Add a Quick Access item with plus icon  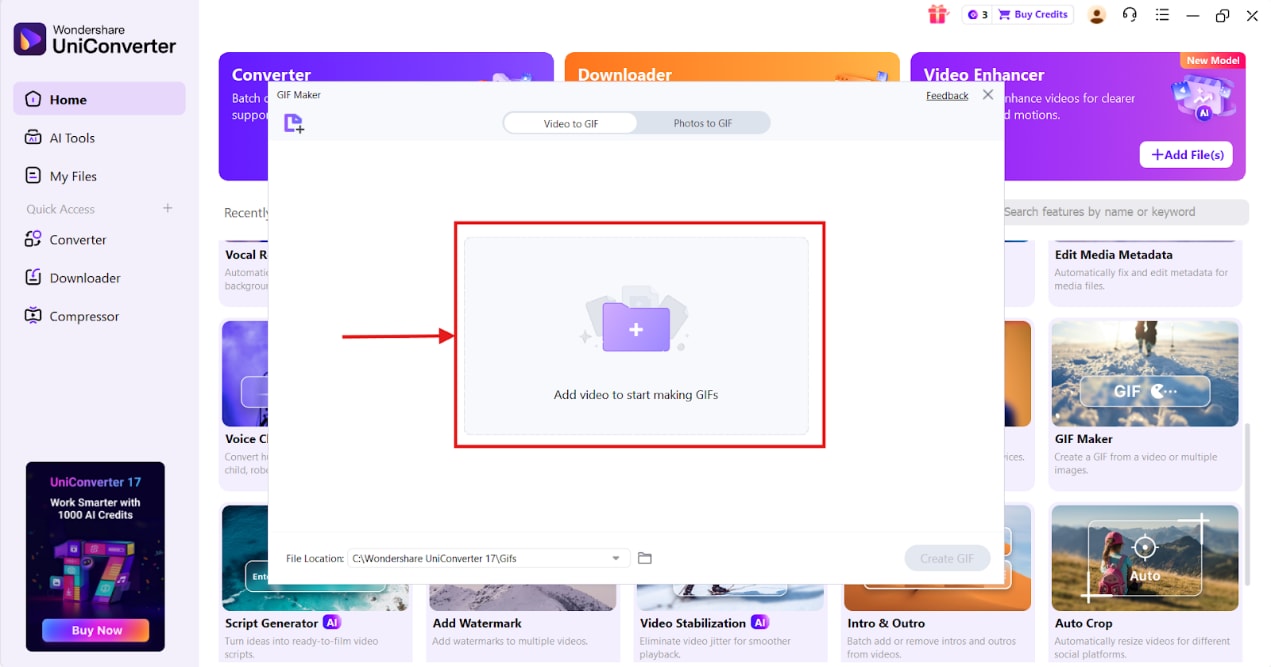[168, 208]
